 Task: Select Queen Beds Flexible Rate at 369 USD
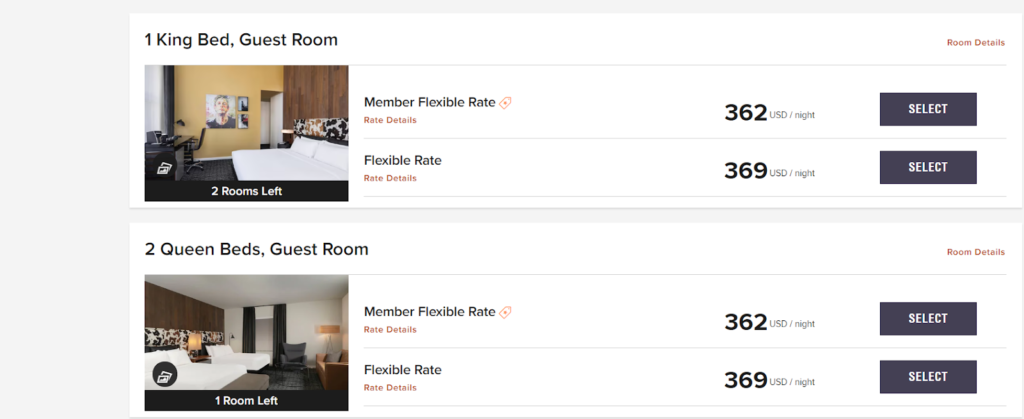(927, 376)
